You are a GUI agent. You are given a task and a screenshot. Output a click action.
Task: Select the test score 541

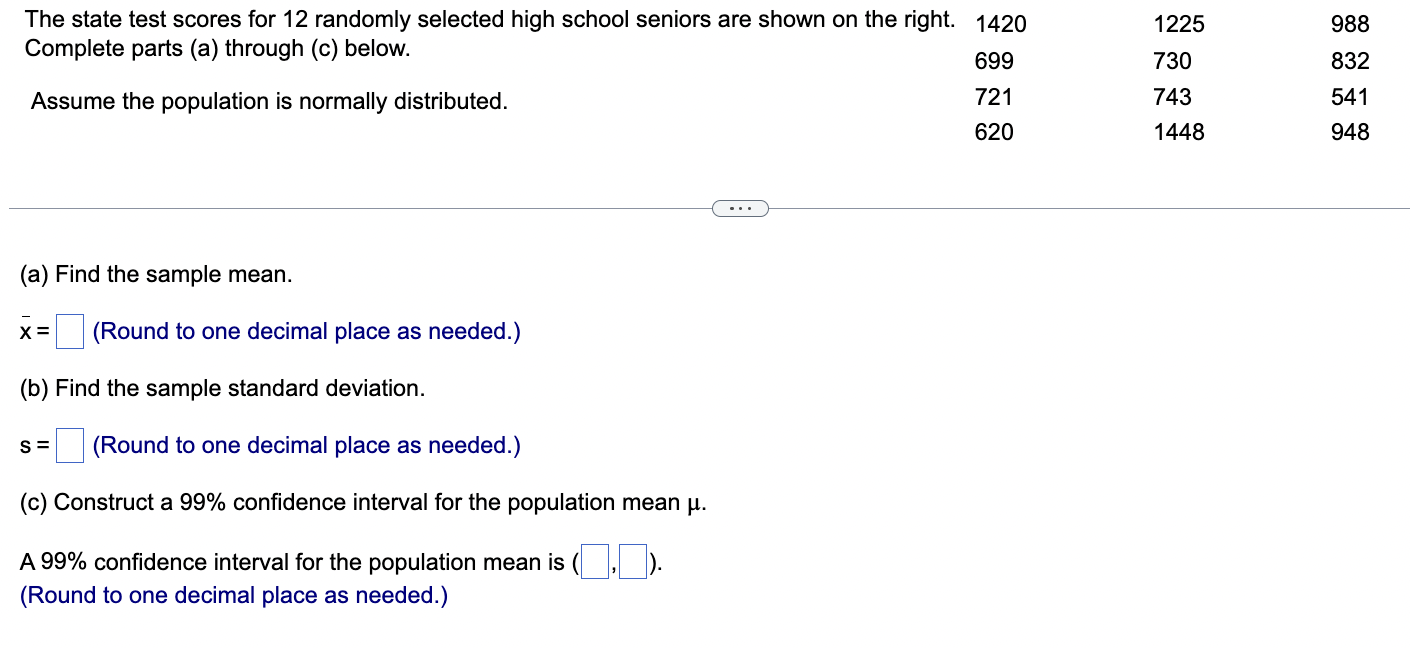pos(1350,96)
